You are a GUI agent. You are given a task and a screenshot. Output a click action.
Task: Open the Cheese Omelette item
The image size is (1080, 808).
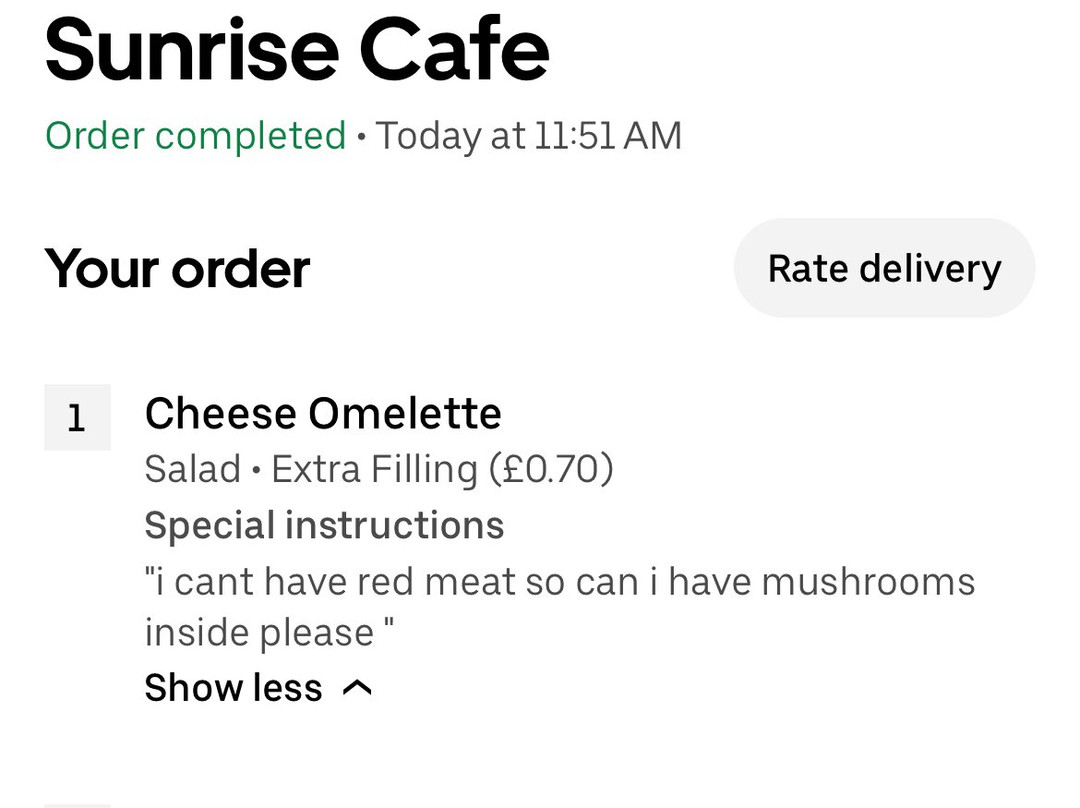coord(323,414)
